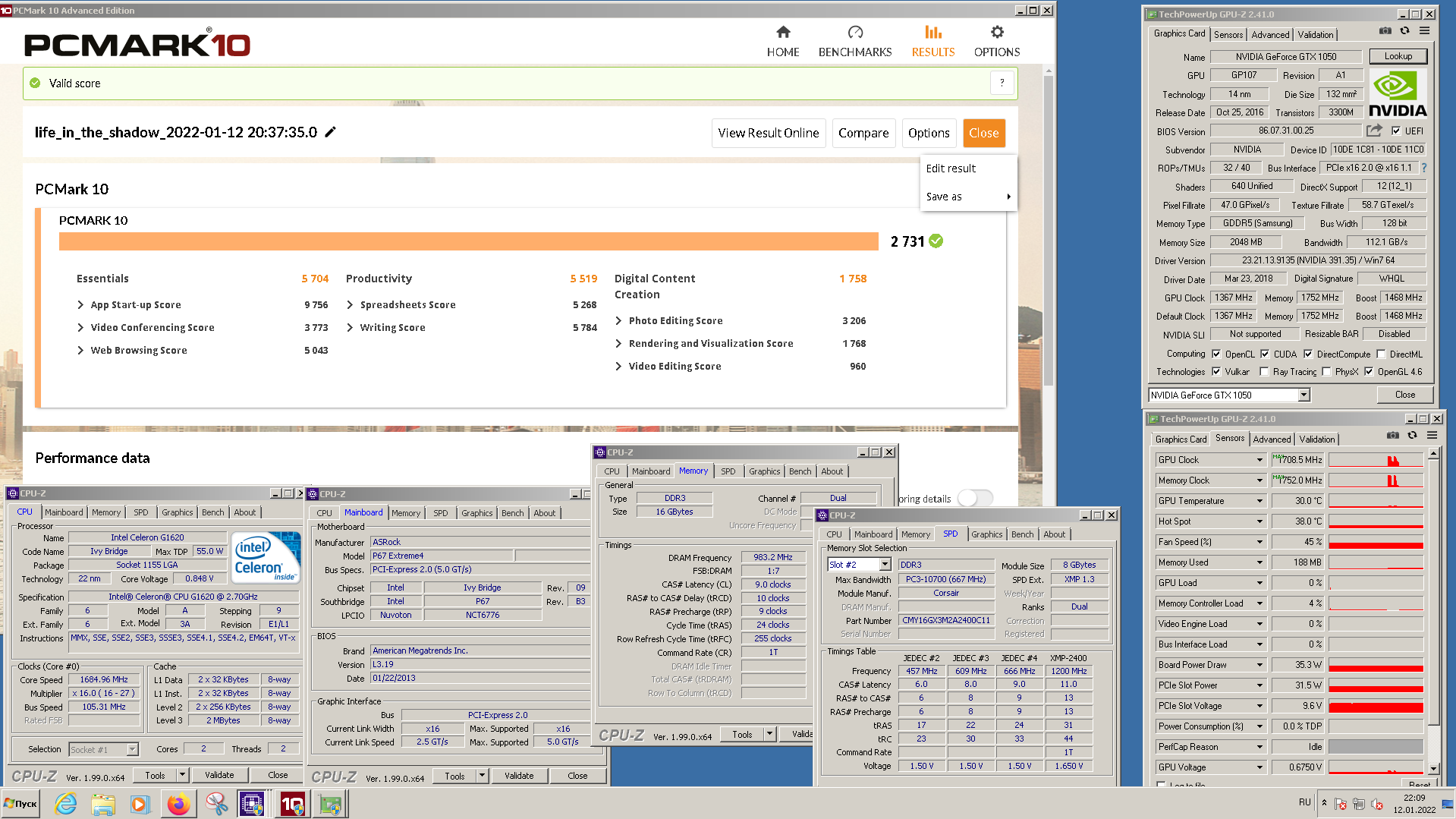The height and width of the screenshot is (819, 1456).
Task: Expand Photo Editing Score row
Action: pyautogui.click(x=618, y=320)
